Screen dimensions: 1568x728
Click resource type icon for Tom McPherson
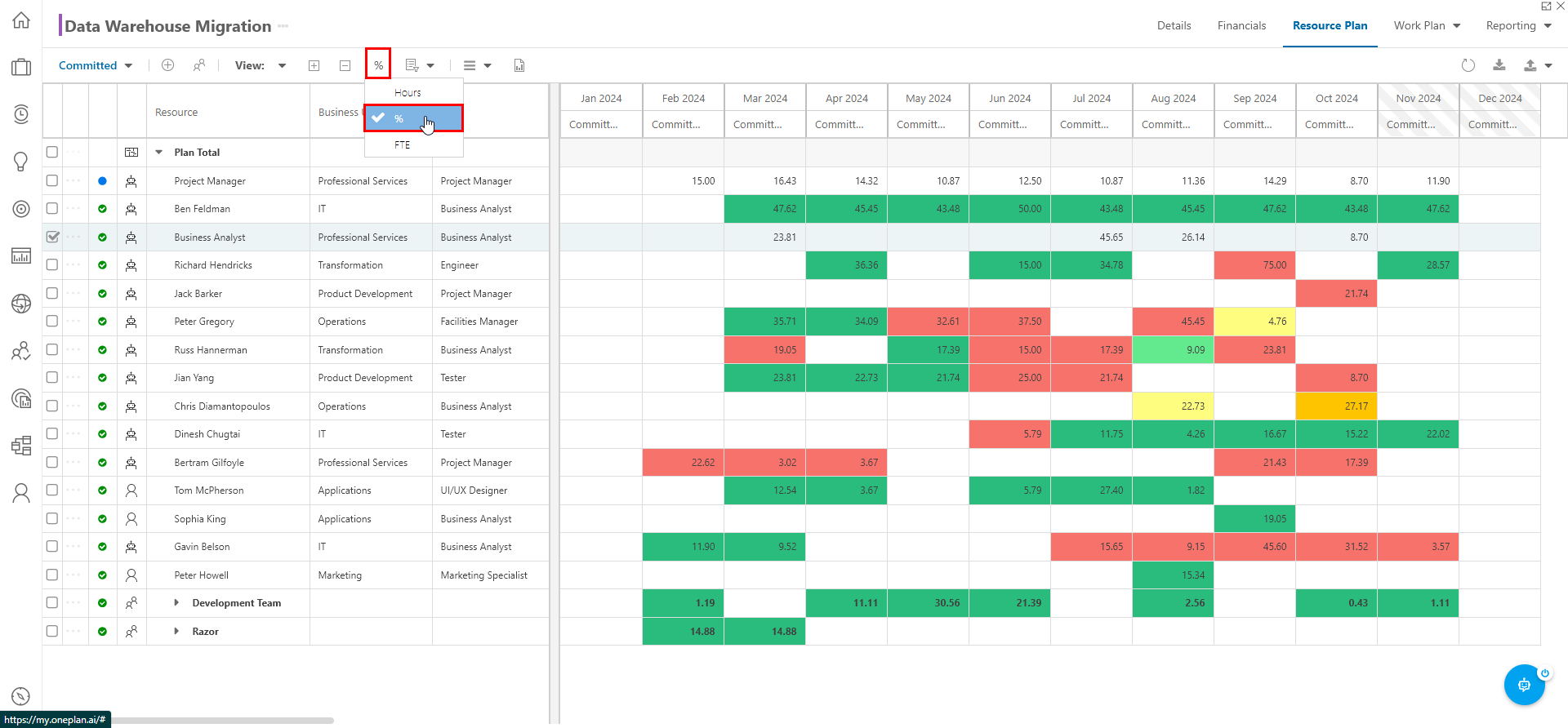tap(131, 491)
